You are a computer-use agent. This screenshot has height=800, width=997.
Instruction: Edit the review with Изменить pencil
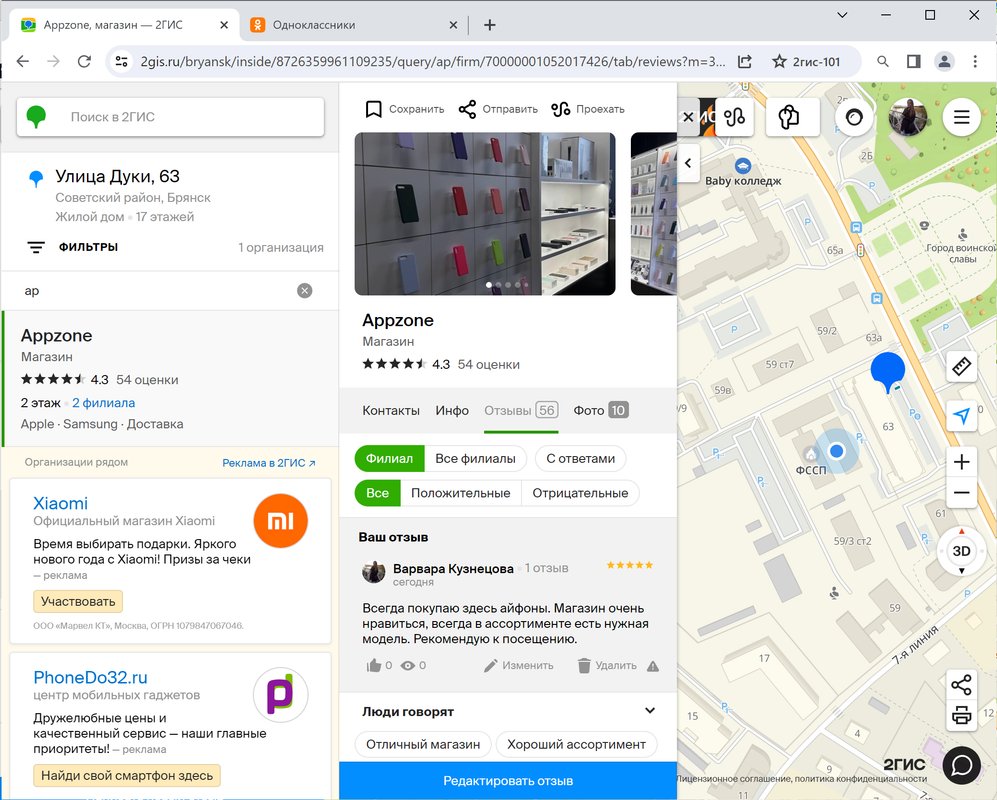518,666
